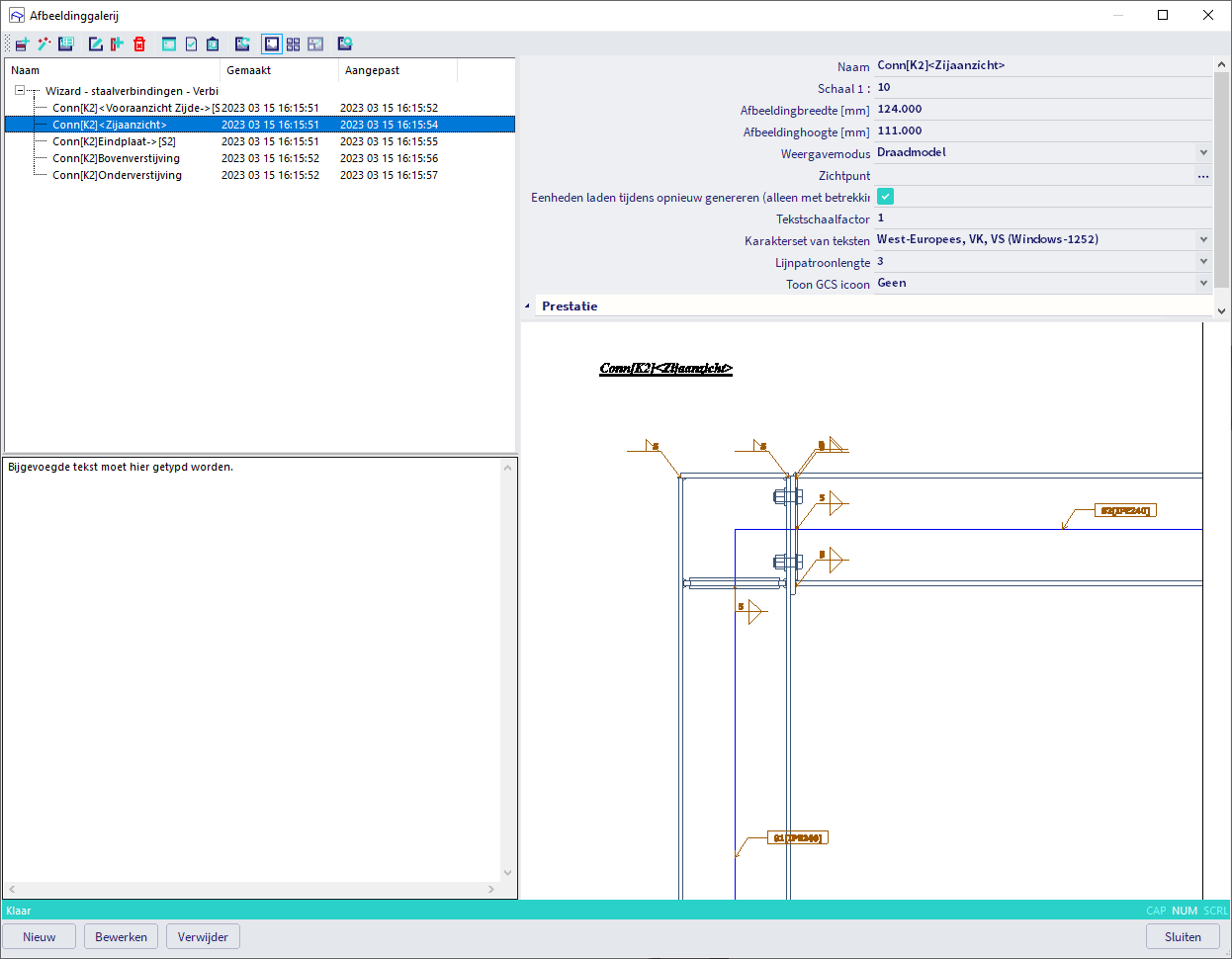Open the picture wizard (magic wand) tool
This screenshot has width=1232, height=959.
(x=44, y=44)
